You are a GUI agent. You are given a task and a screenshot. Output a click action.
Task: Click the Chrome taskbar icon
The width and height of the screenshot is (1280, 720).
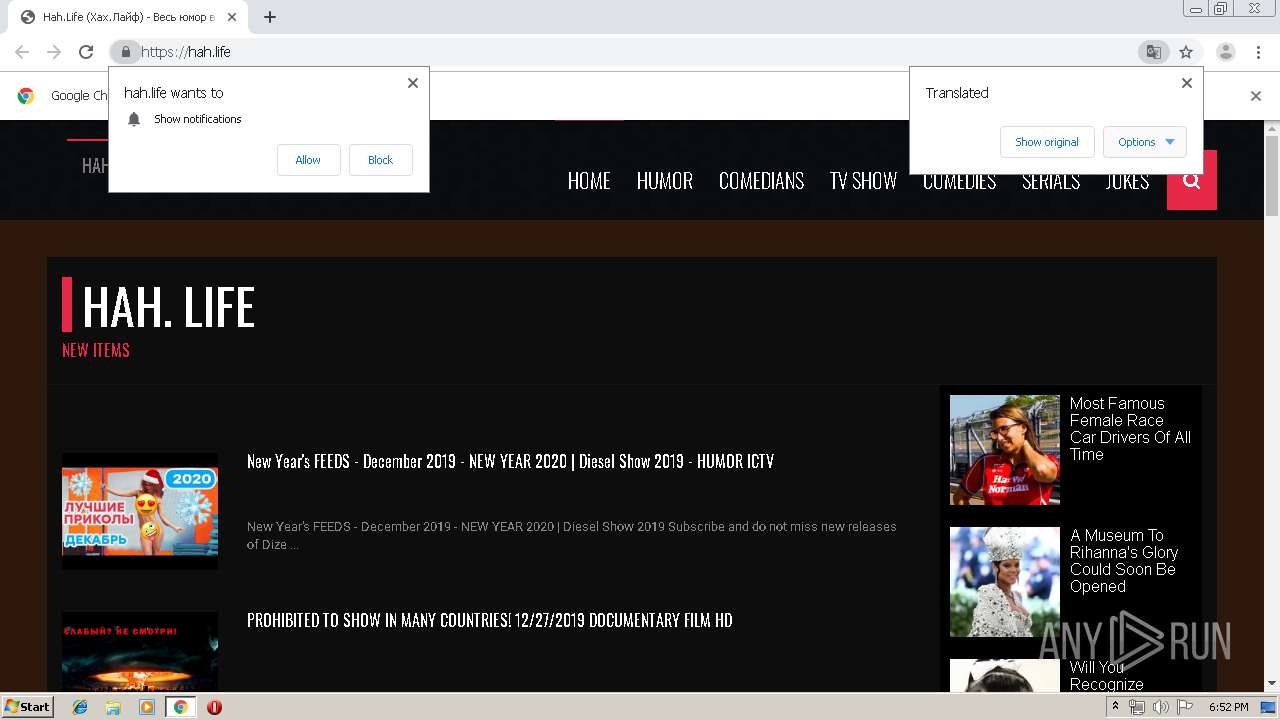[180, 707]
